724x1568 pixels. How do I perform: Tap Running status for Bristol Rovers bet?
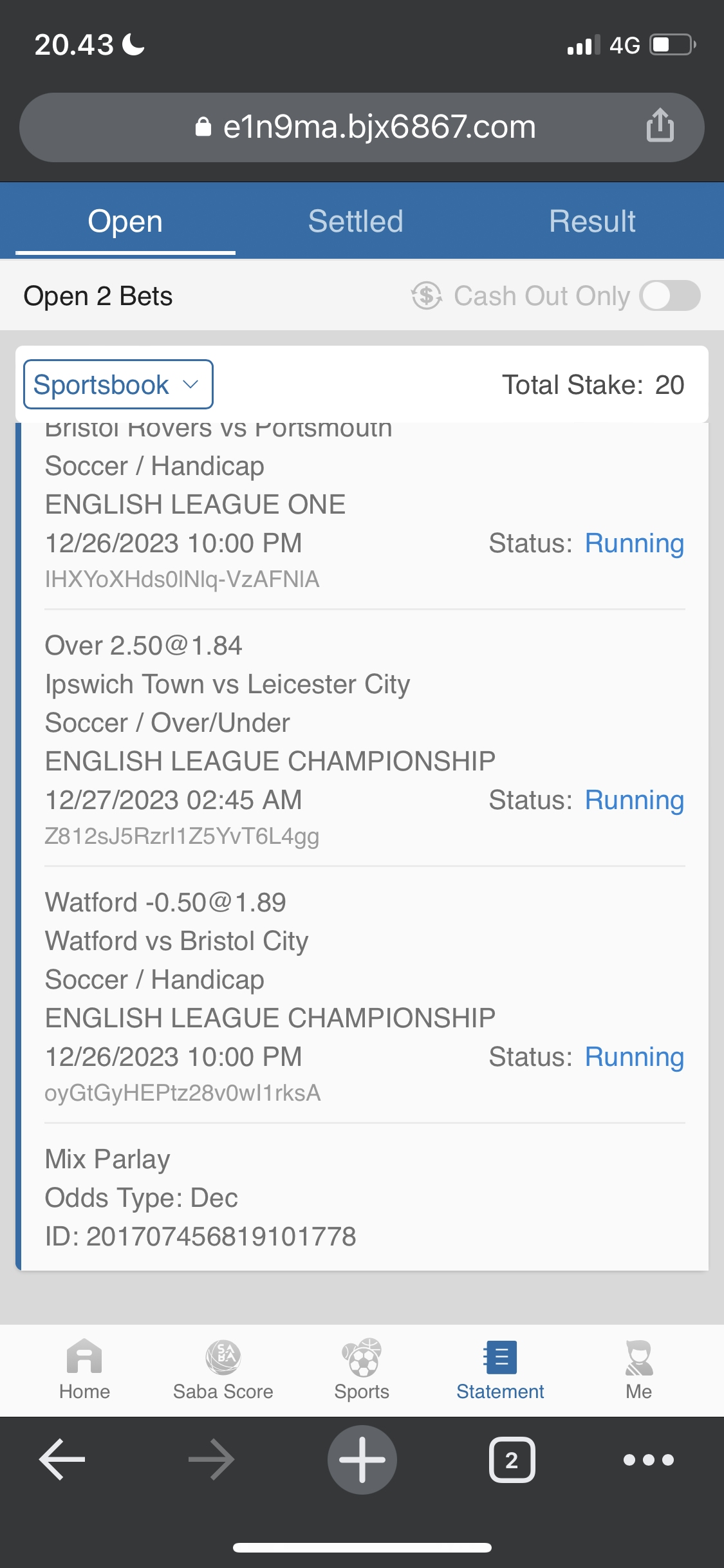point(634,543)
